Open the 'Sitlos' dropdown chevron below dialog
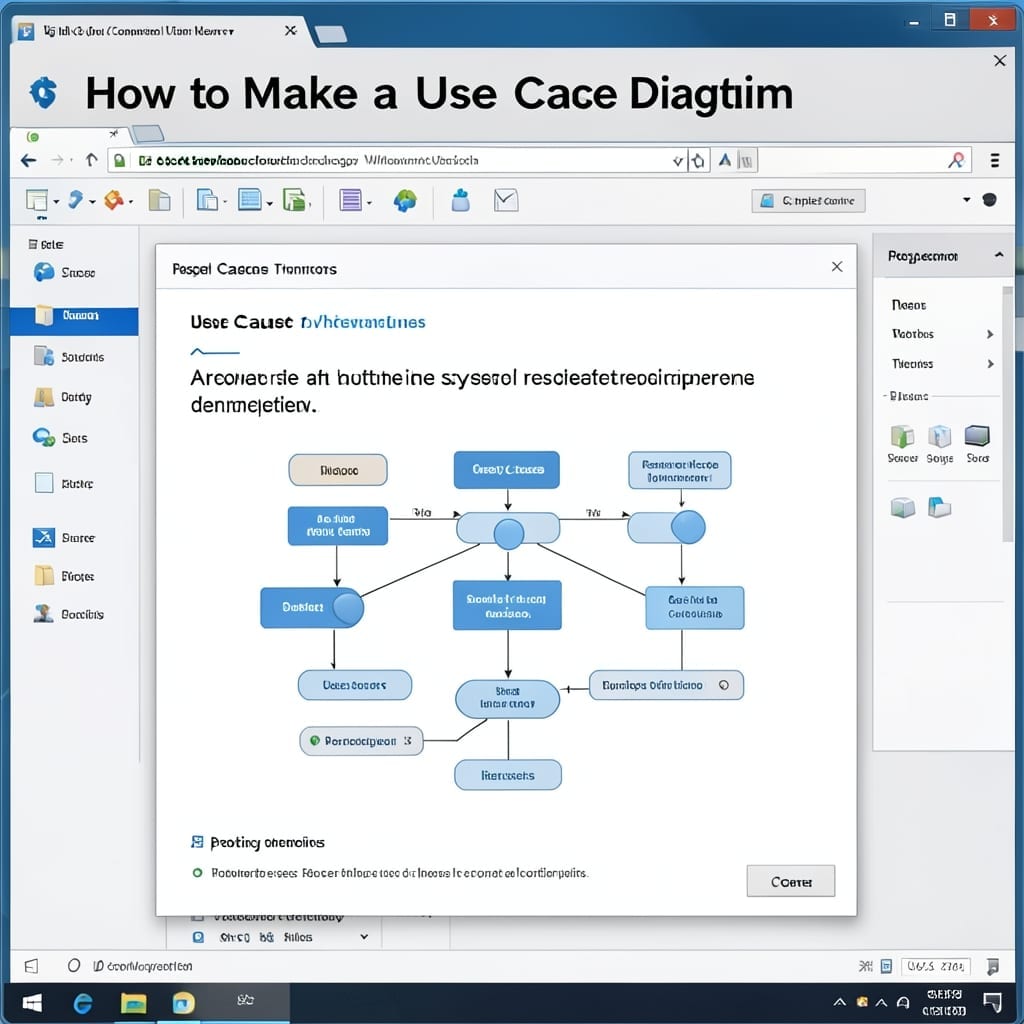This screenshot has width=1024, height=1024. click(364, 936)
